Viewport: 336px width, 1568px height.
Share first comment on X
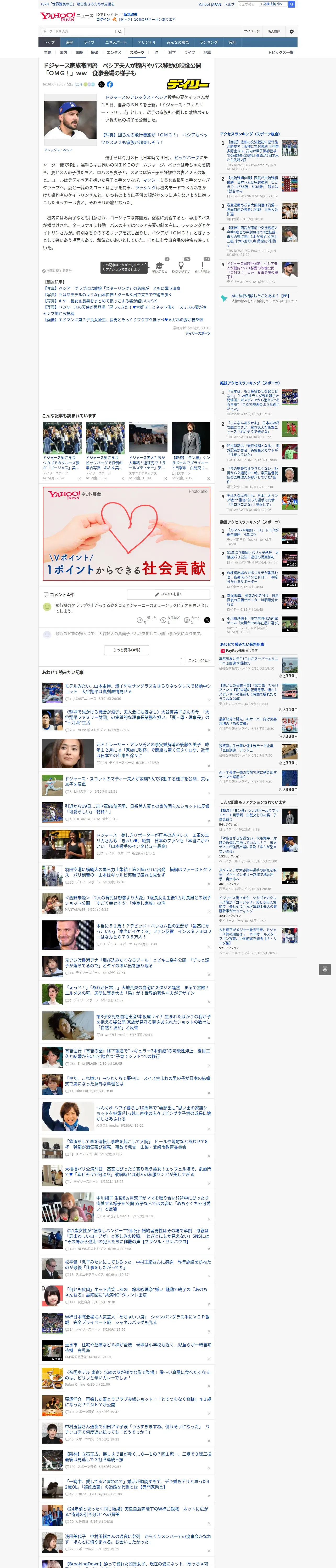pos(207,620)
